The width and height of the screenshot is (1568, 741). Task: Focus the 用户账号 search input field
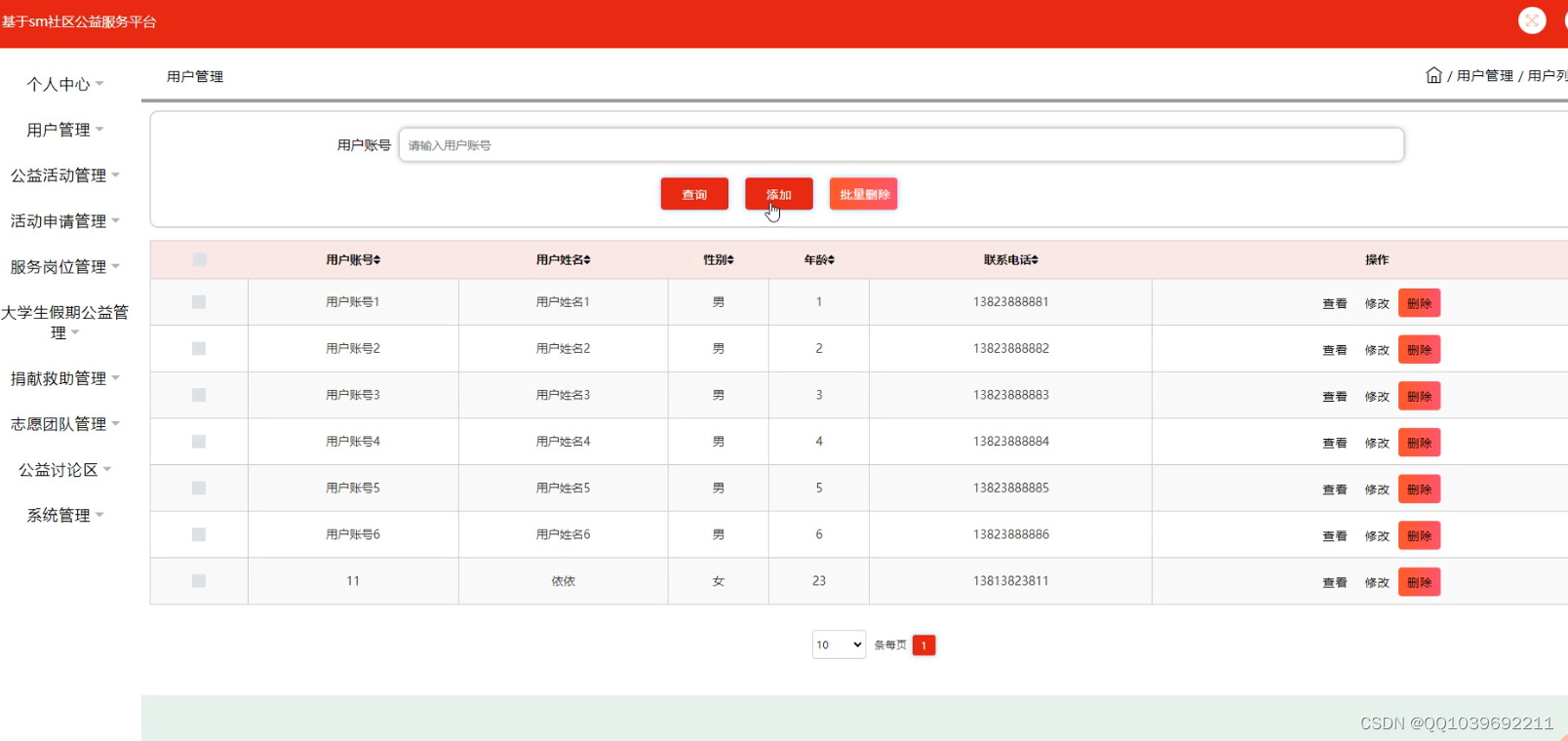pos(901,145)
